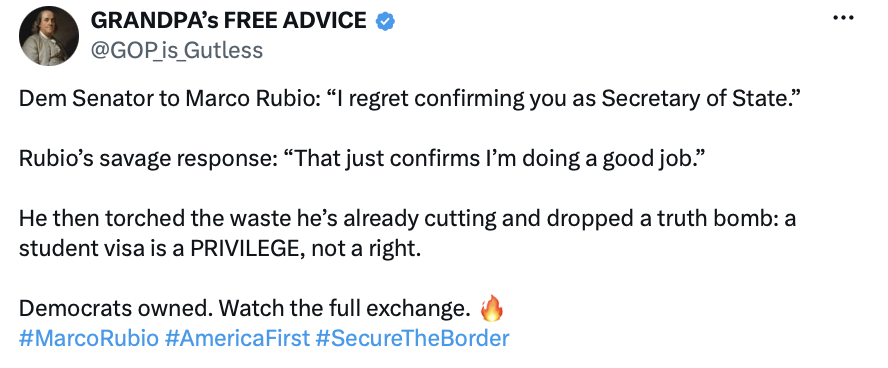Select the #SecureTheBorder hashtag
Screen dimensions: 888x368
coord(413,339)
